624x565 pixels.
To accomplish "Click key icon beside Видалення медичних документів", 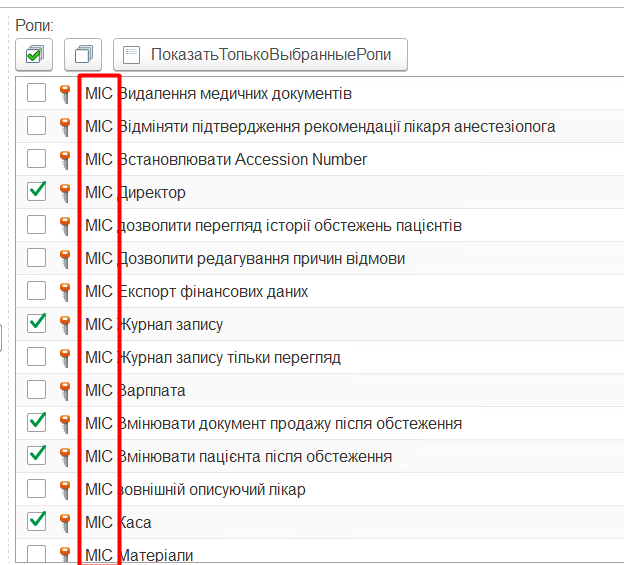I will click(x=66, y=94).
